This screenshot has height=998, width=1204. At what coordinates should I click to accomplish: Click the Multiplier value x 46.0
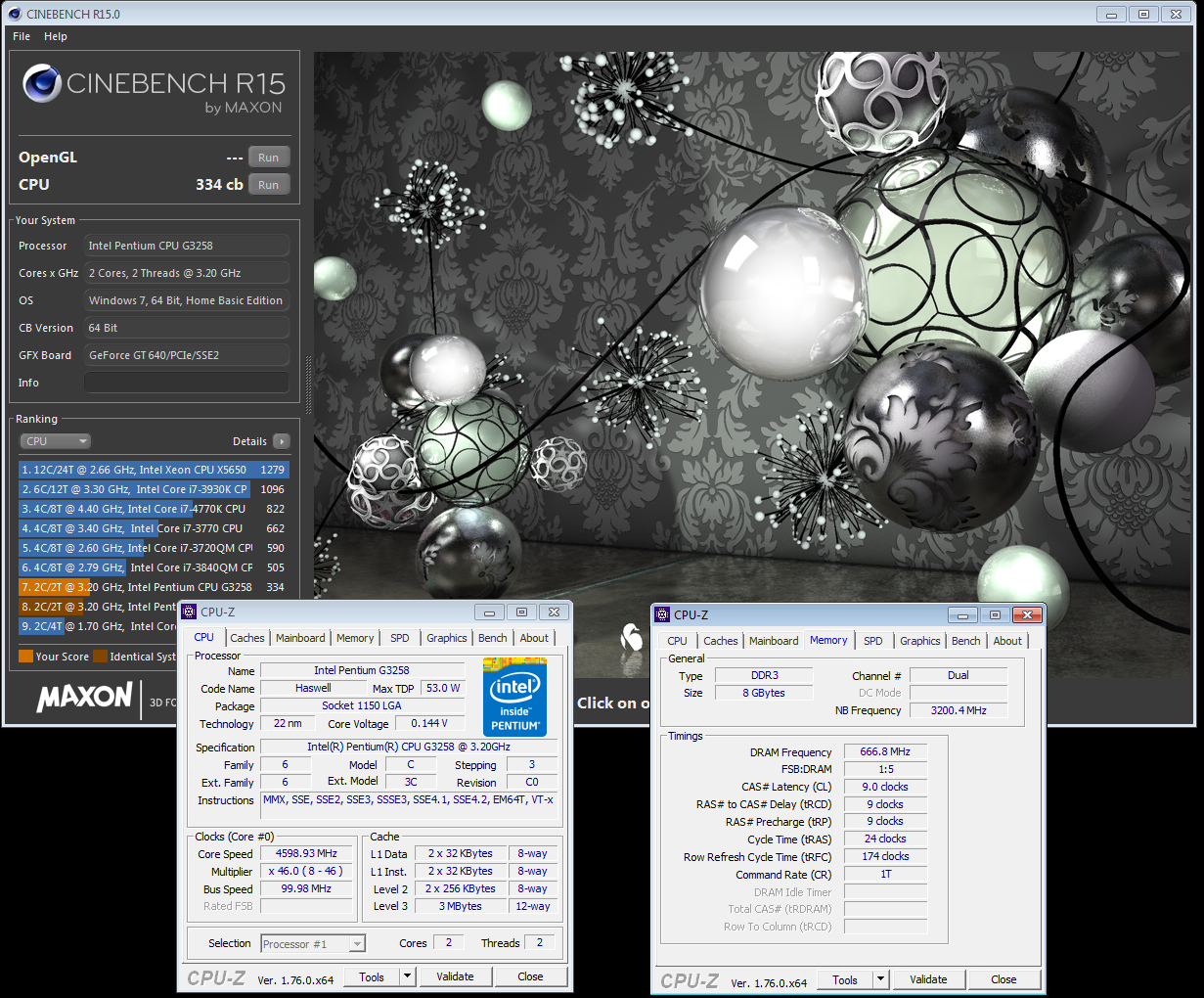tap(307, 871)
